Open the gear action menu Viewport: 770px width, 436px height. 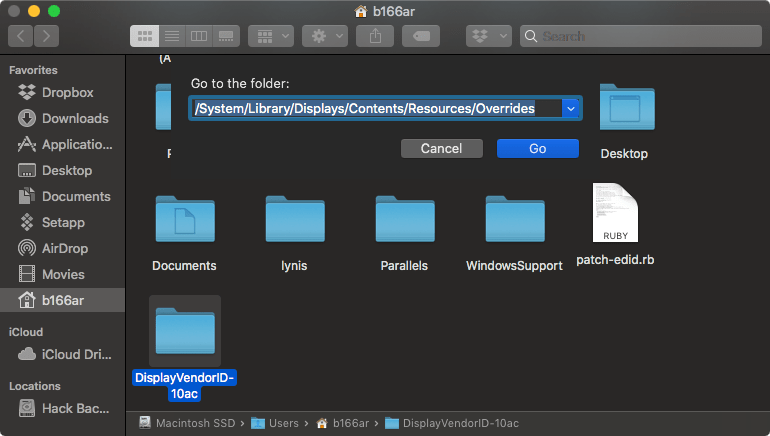[x=325, y=36]
